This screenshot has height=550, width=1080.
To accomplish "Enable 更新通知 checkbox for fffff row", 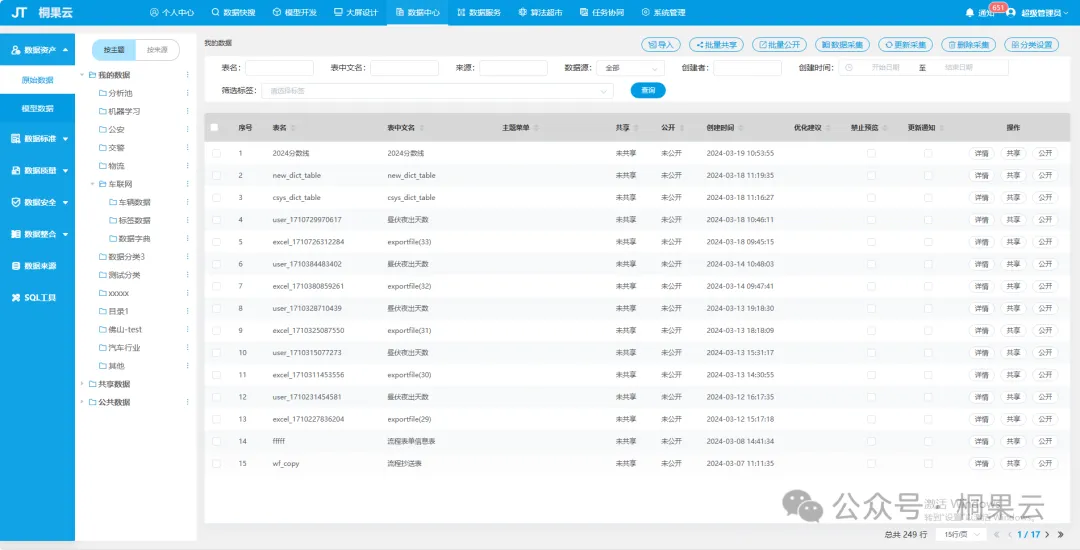I will pyautogui.click(x=928, y=441).
